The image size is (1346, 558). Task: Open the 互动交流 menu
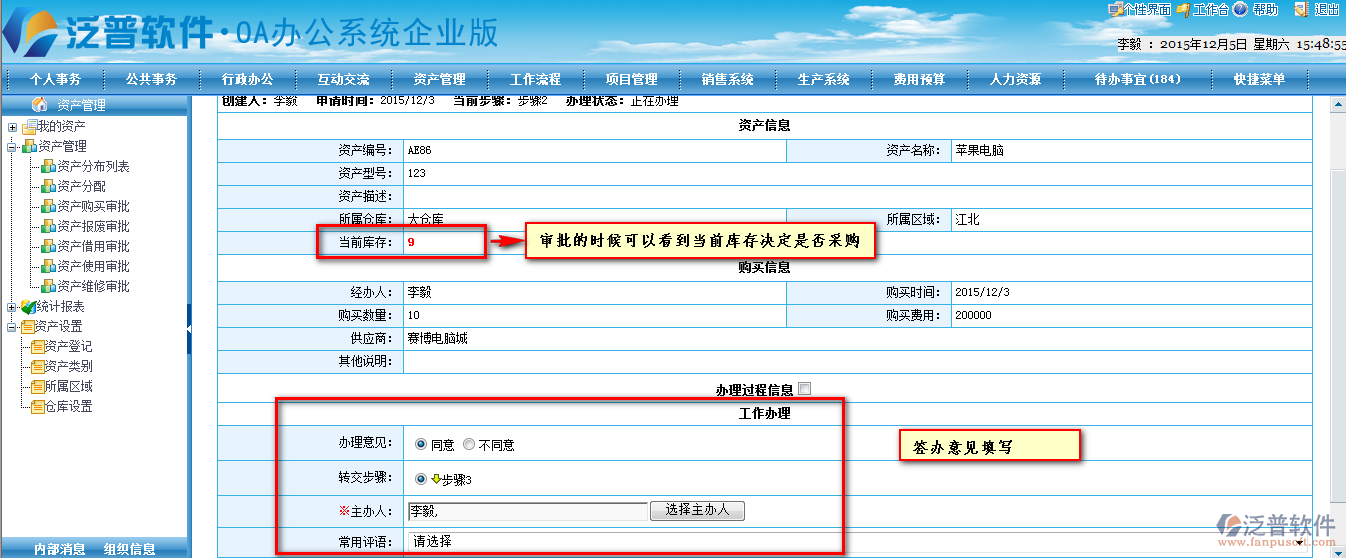click(x=344, y=80)
